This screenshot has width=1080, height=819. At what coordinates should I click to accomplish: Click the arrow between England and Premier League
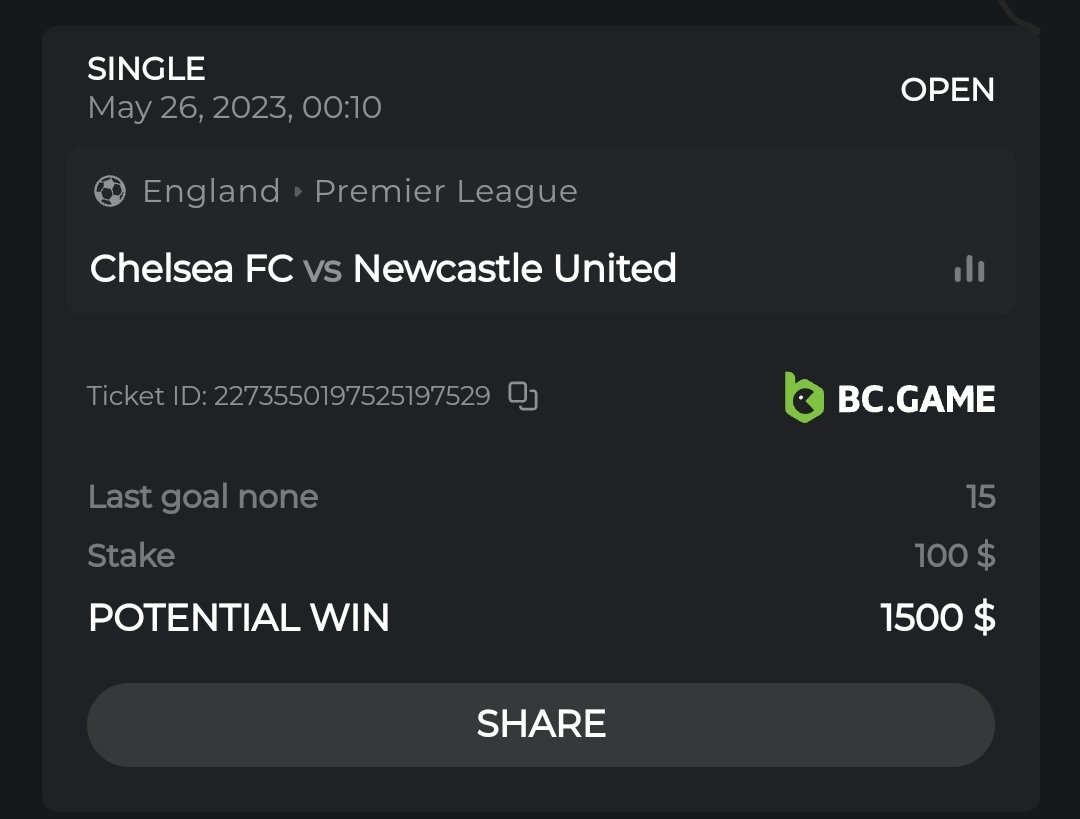(298, 191)
